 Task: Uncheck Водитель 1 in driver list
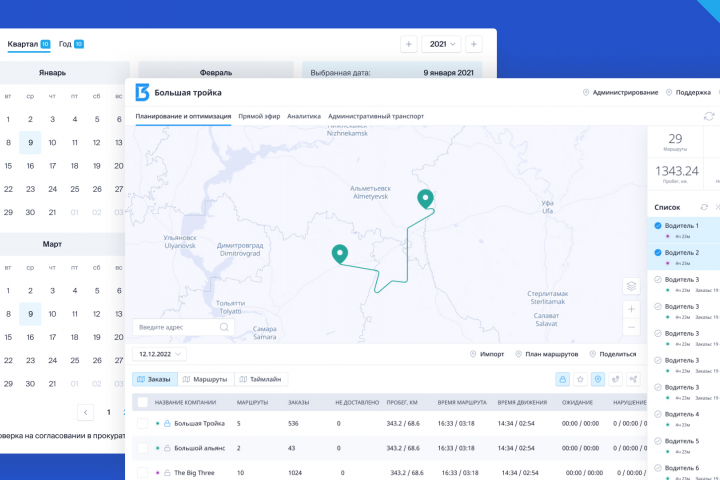pyautogui.click(x=658, y=226)
